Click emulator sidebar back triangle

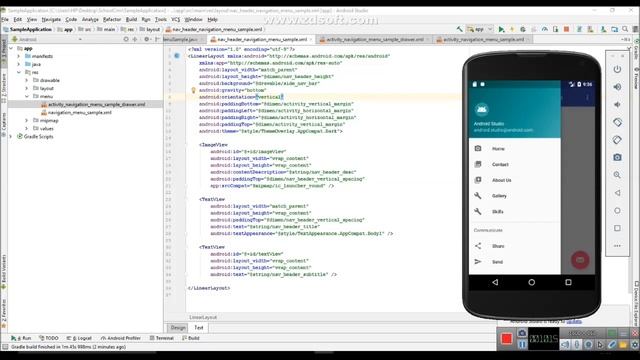coord(617,193)
